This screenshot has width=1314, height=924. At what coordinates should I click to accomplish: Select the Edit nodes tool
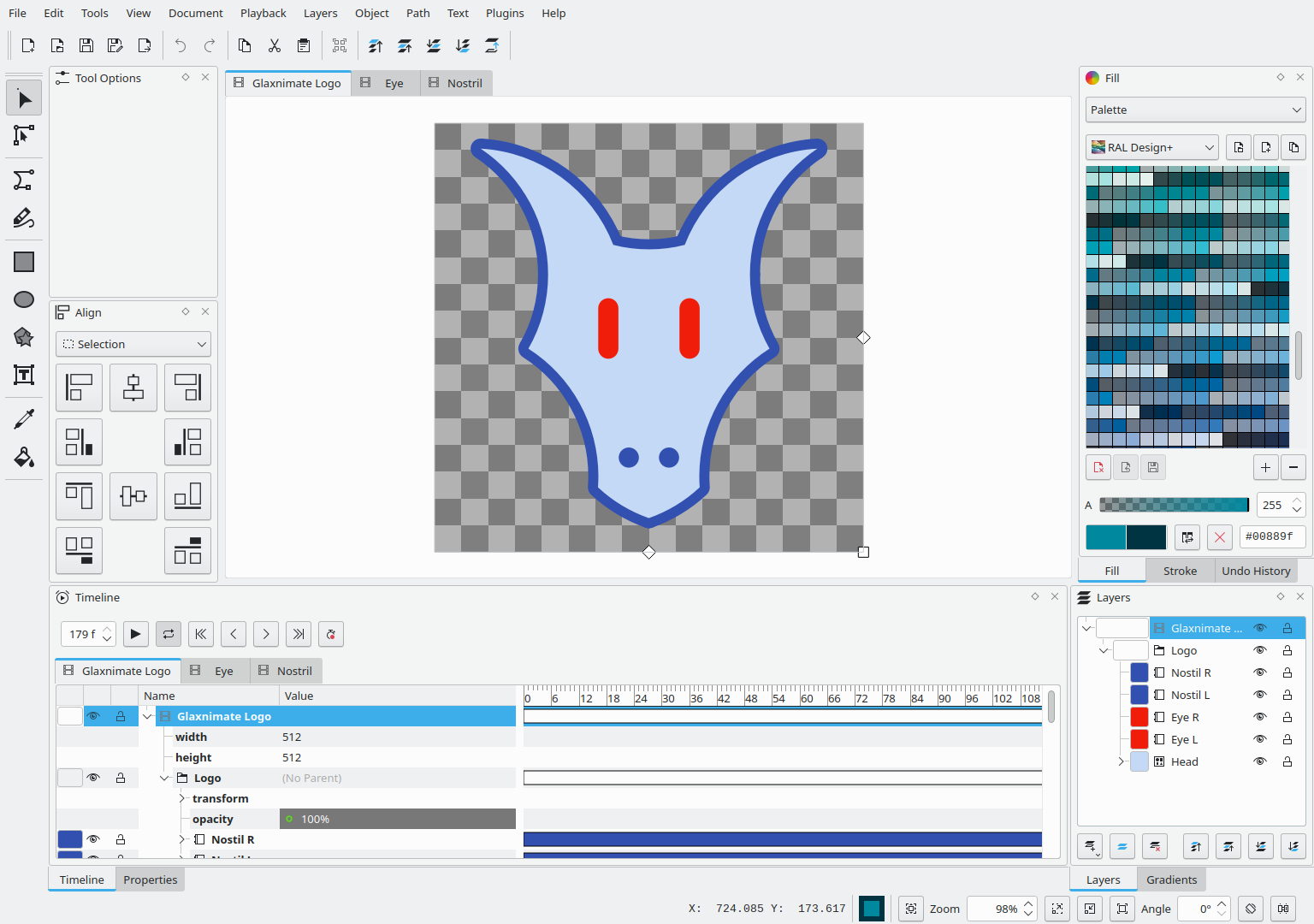[24, 135]
